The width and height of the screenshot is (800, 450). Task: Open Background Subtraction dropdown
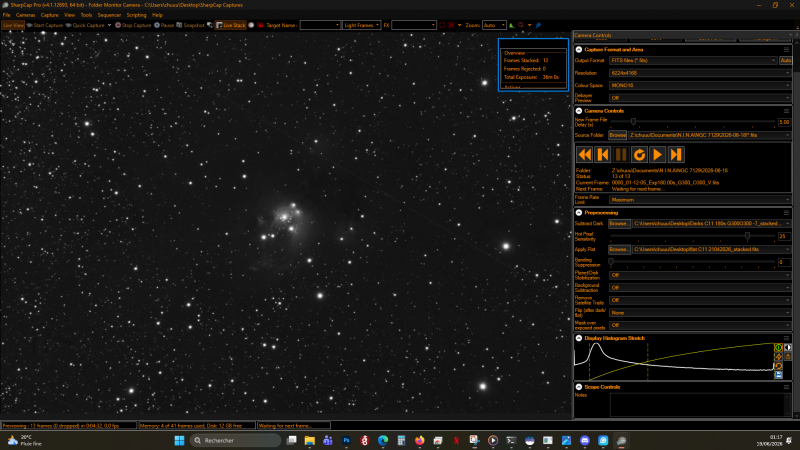coord(700,288)
